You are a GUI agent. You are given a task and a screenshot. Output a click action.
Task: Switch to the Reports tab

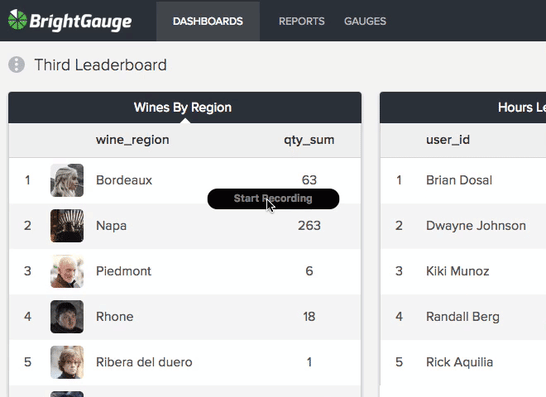[x=302, y=21]
